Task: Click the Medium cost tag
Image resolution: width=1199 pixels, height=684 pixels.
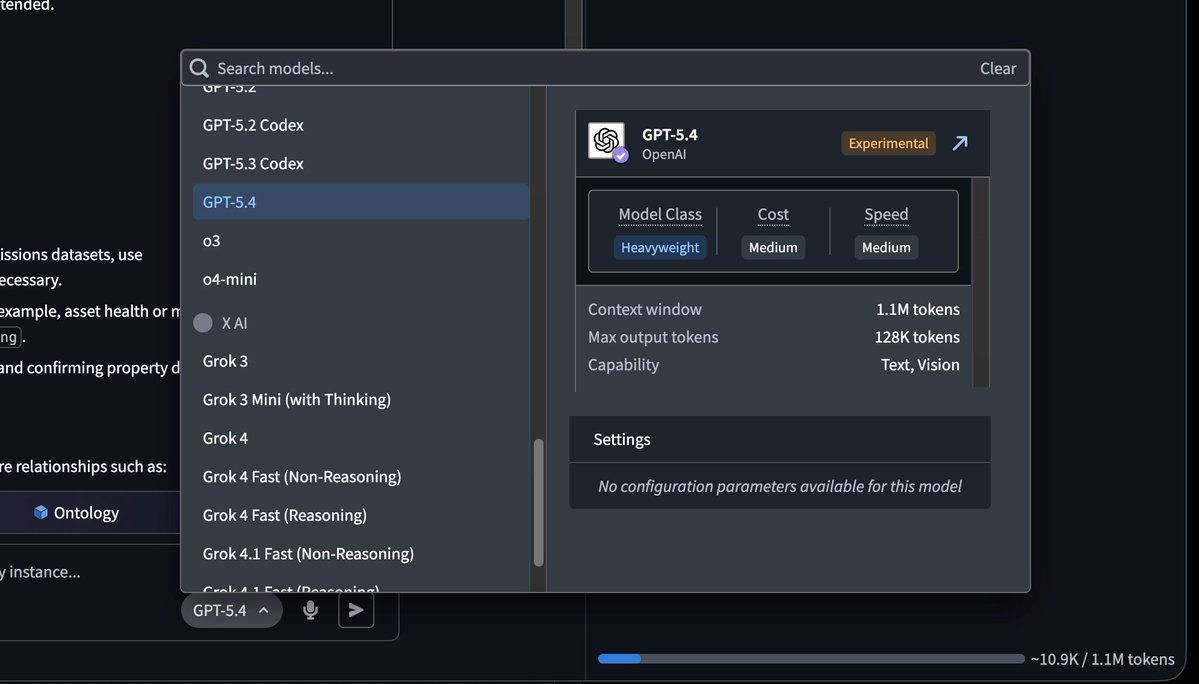Action: click(772, 248)
